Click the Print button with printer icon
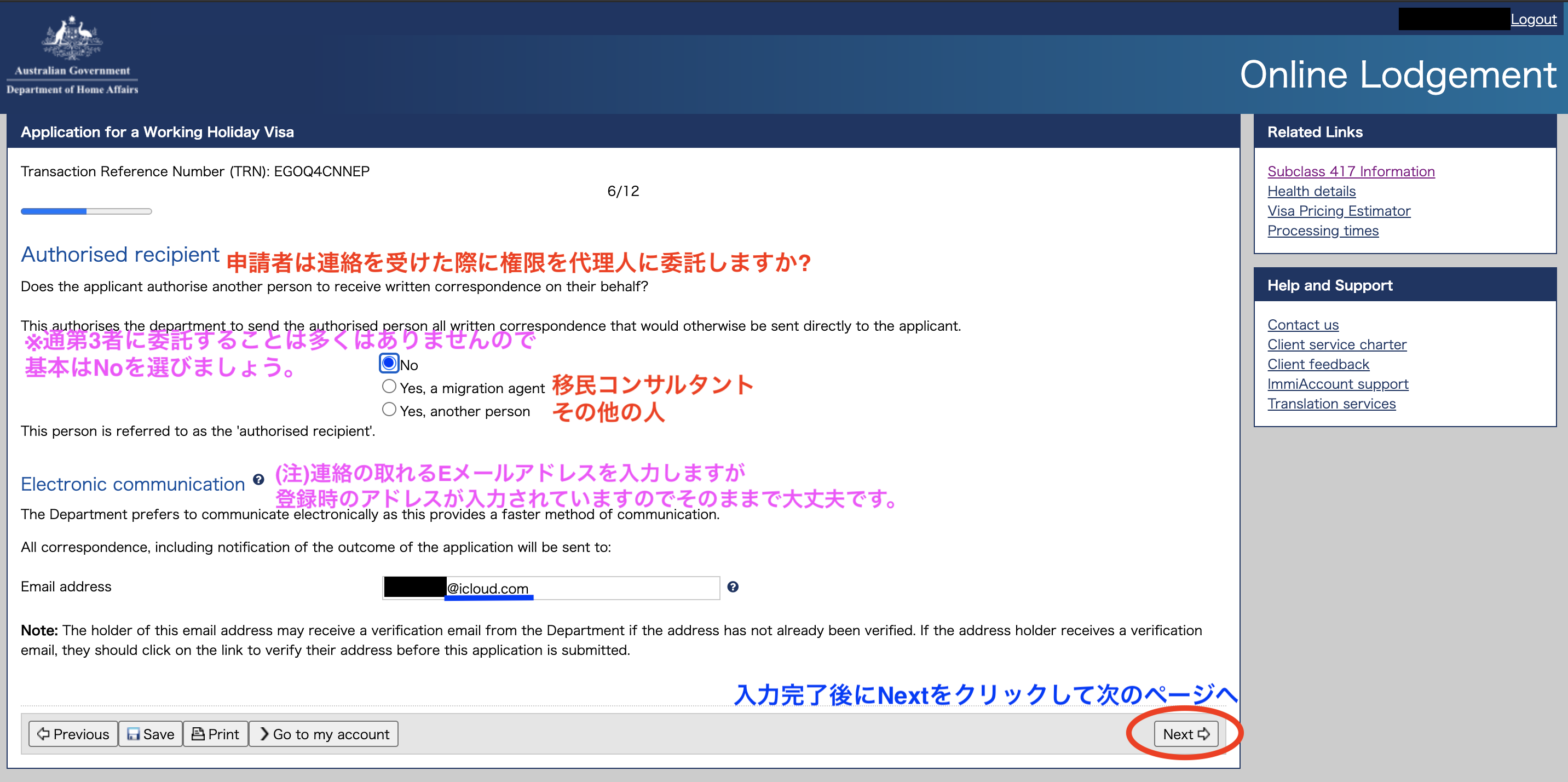The height and width of the screenshot is (782, 1568). (x=216, y=734)
